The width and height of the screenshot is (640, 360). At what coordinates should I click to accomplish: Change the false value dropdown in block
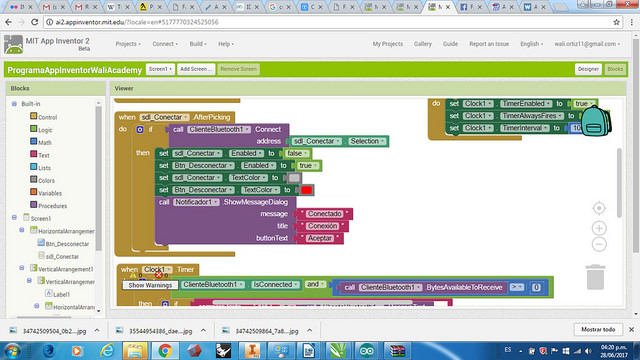coord(296,153)
